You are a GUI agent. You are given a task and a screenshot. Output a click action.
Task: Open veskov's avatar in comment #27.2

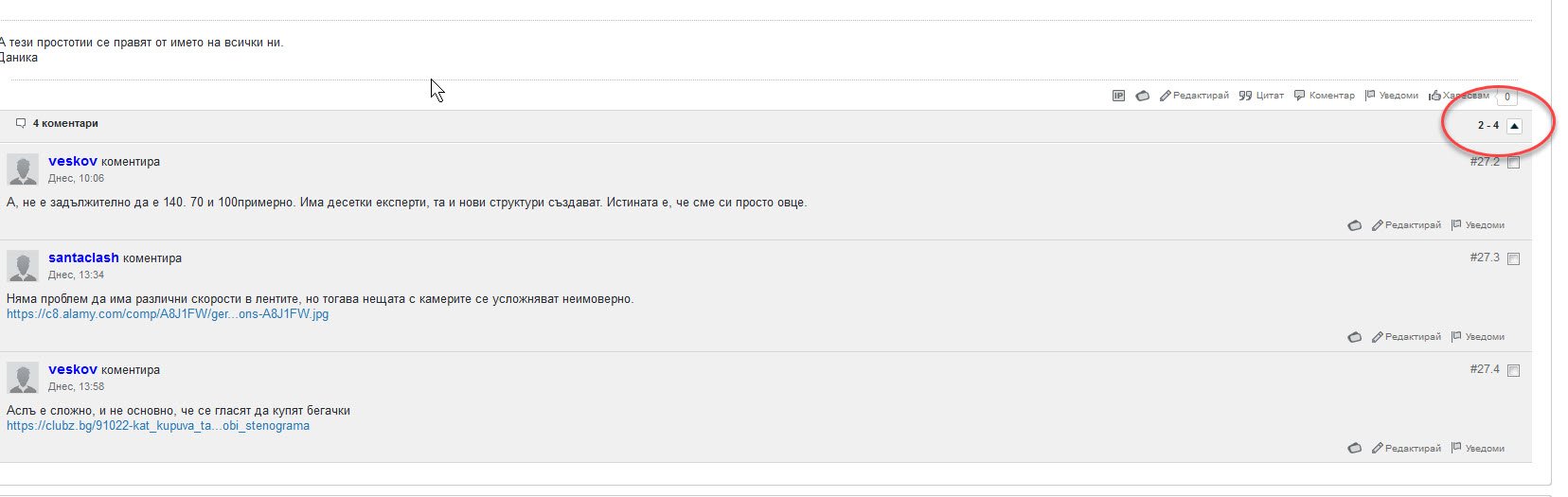pyautogui.click(x=23, y=169)
